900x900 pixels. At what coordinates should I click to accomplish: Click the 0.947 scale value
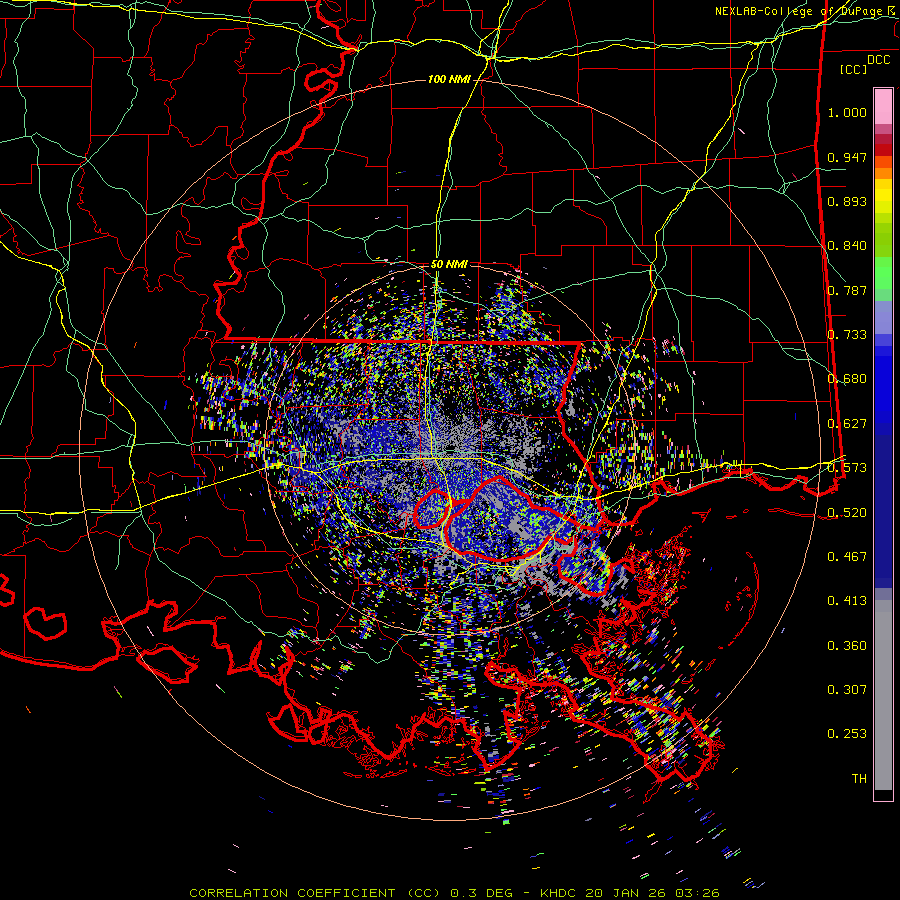(847, 157)
